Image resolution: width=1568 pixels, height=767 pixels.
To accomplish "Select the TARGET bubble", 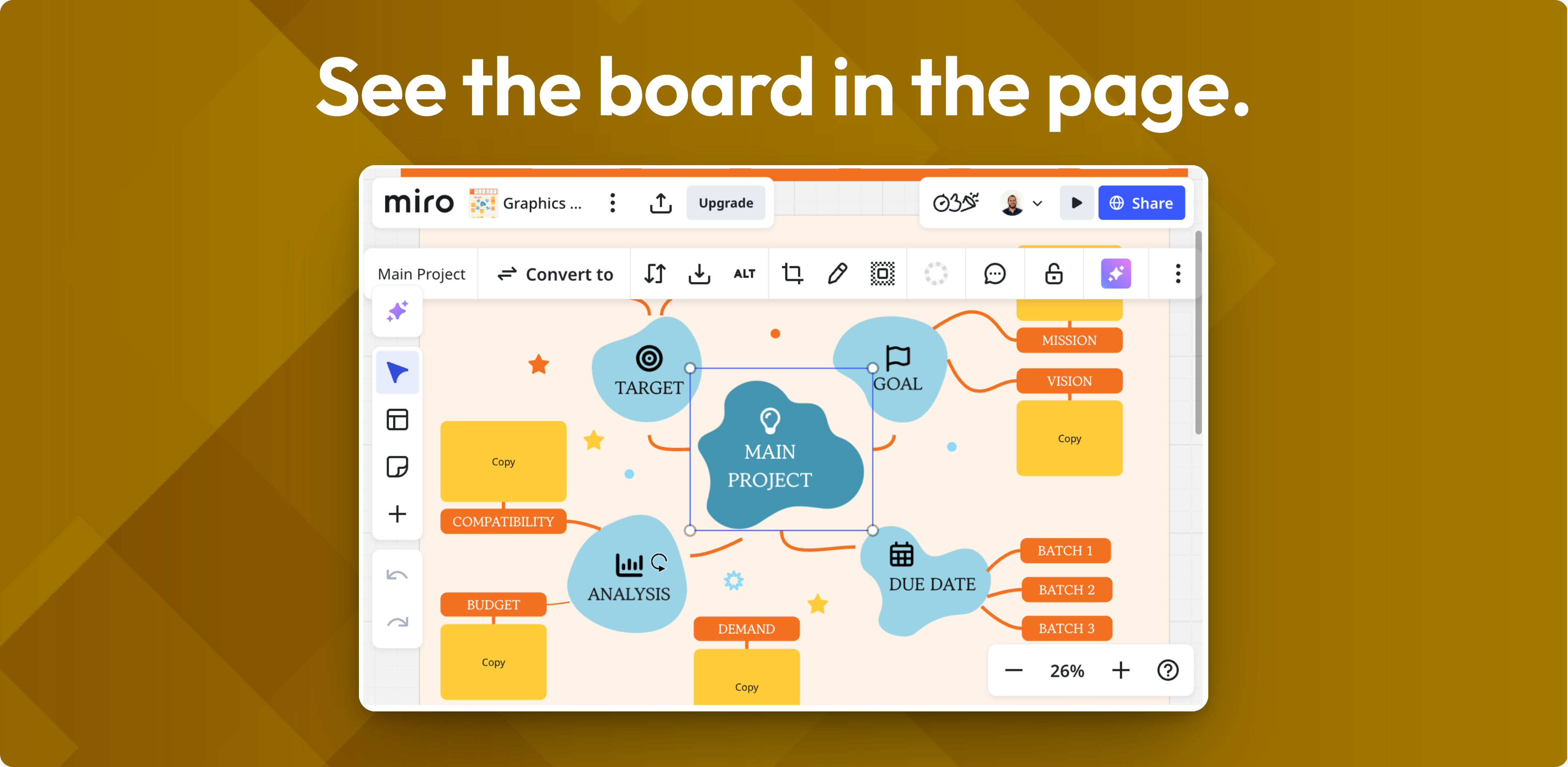I will tap(647, 370).
